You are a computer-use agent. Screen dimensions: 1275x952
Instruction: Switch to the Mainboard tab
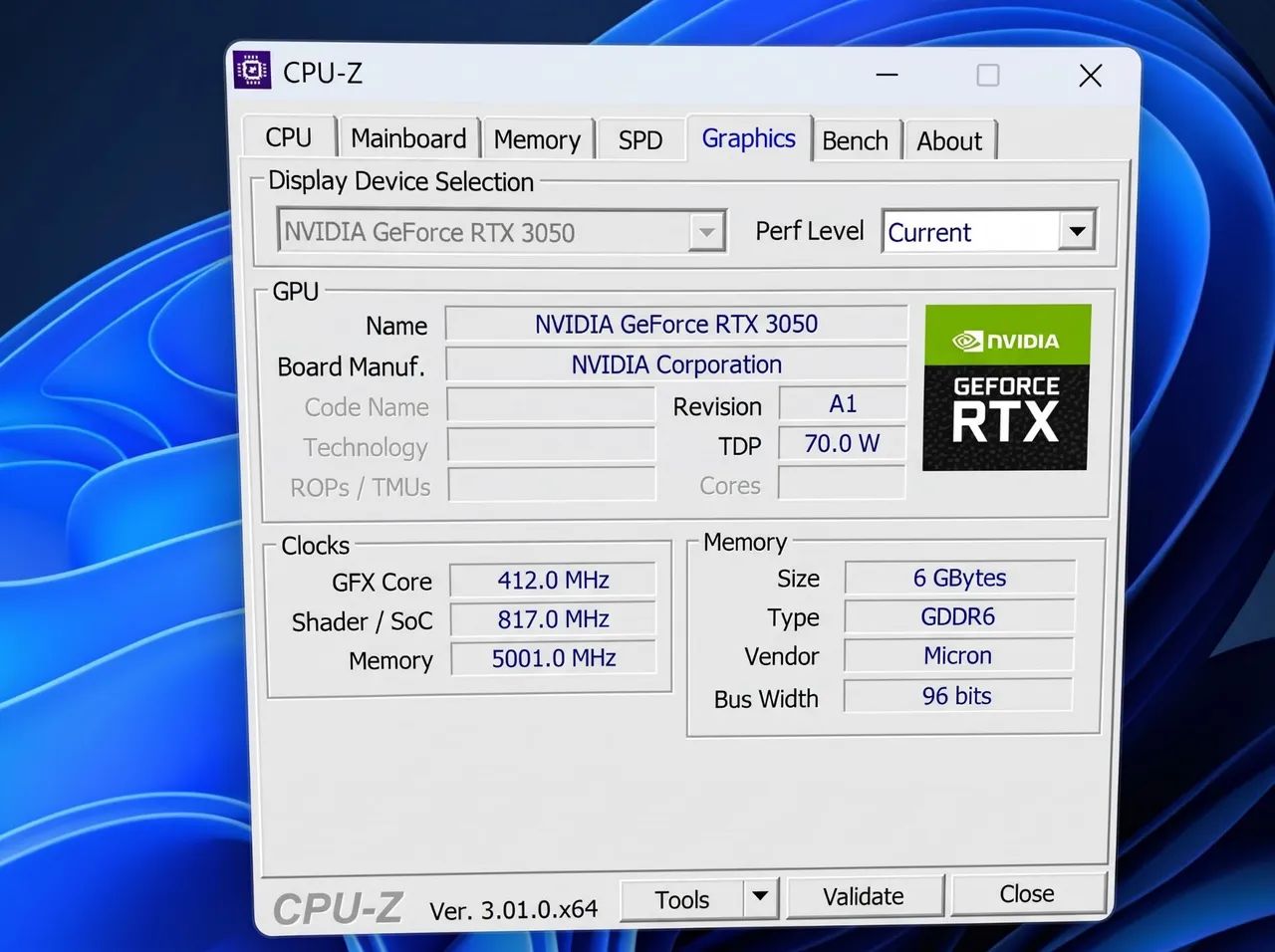pos(408,138)
